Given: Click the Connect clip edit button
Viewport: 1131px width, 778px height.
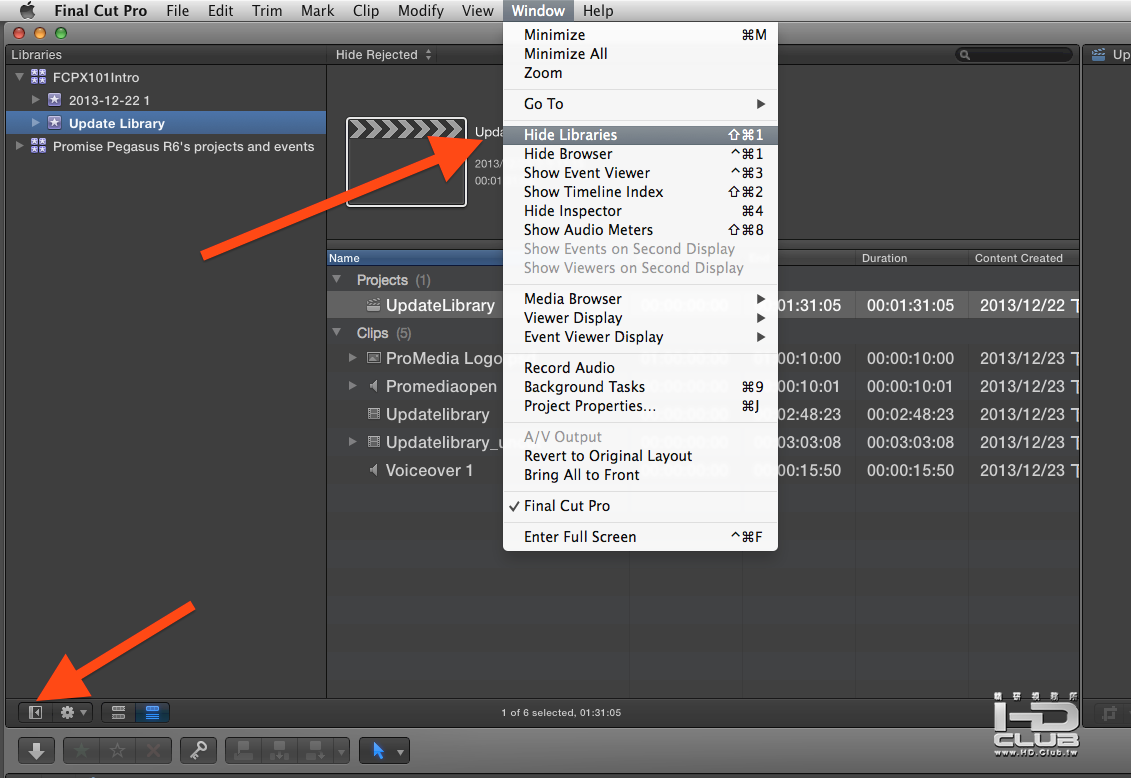Looking at the screenshot, I should click(244, 751).
